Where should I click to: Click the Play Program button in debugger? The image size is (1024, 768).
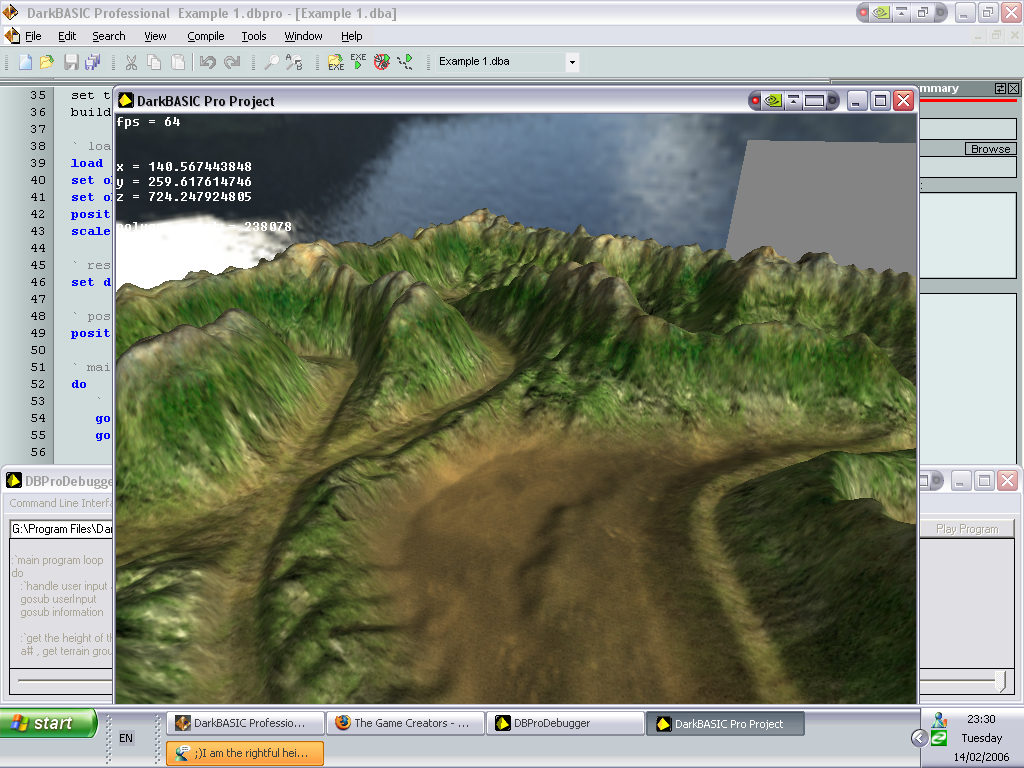pyautogui.click(x=967, y=529)
